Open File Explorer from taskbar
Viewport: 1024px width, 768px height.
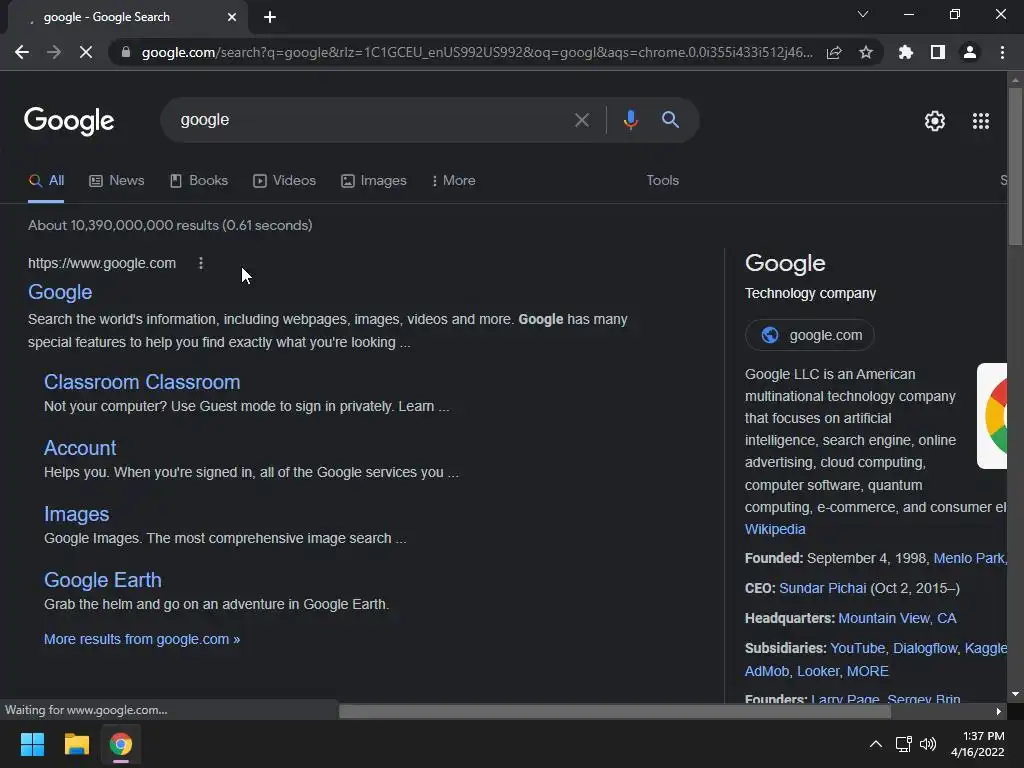coord(76,744)
